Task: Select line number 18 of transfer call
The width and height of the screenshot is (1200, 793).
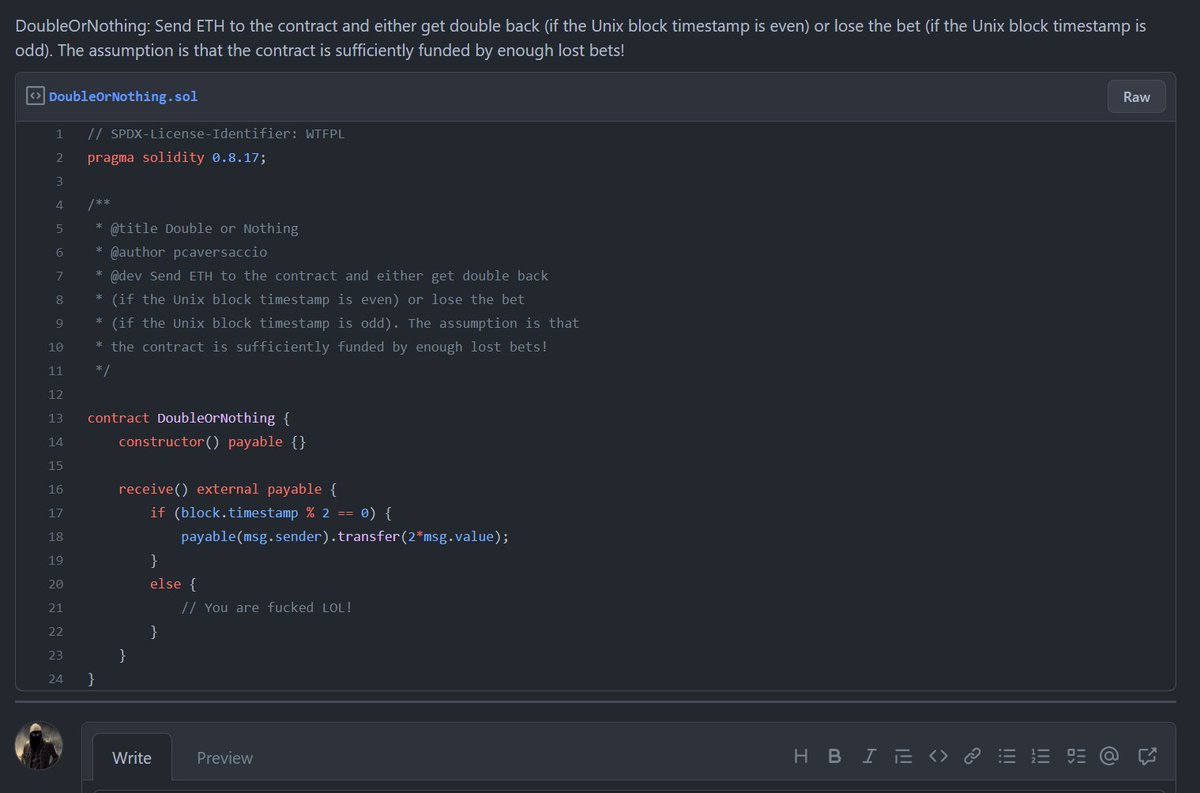Action: (x=56, y=537)
